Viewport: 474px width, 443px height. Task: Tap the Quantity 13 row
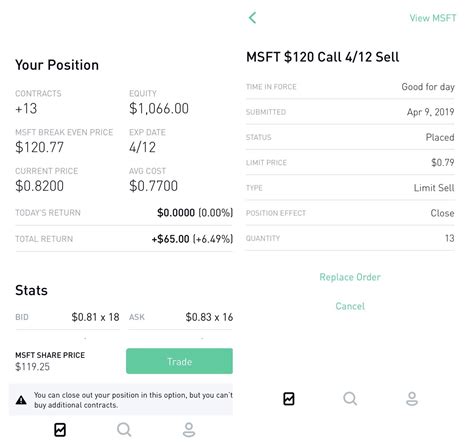pos(350,238)
